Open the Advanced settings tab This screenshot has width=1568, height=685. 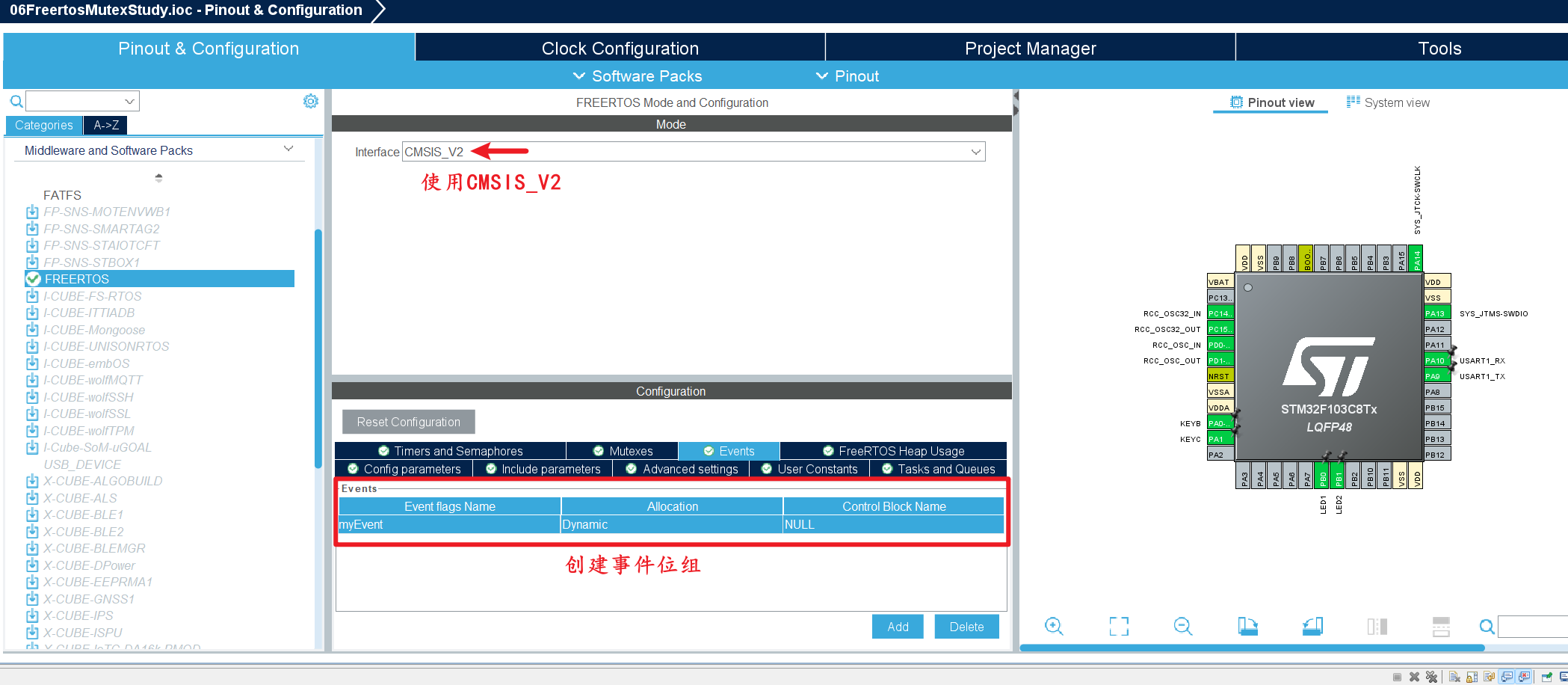coord(682,469)
